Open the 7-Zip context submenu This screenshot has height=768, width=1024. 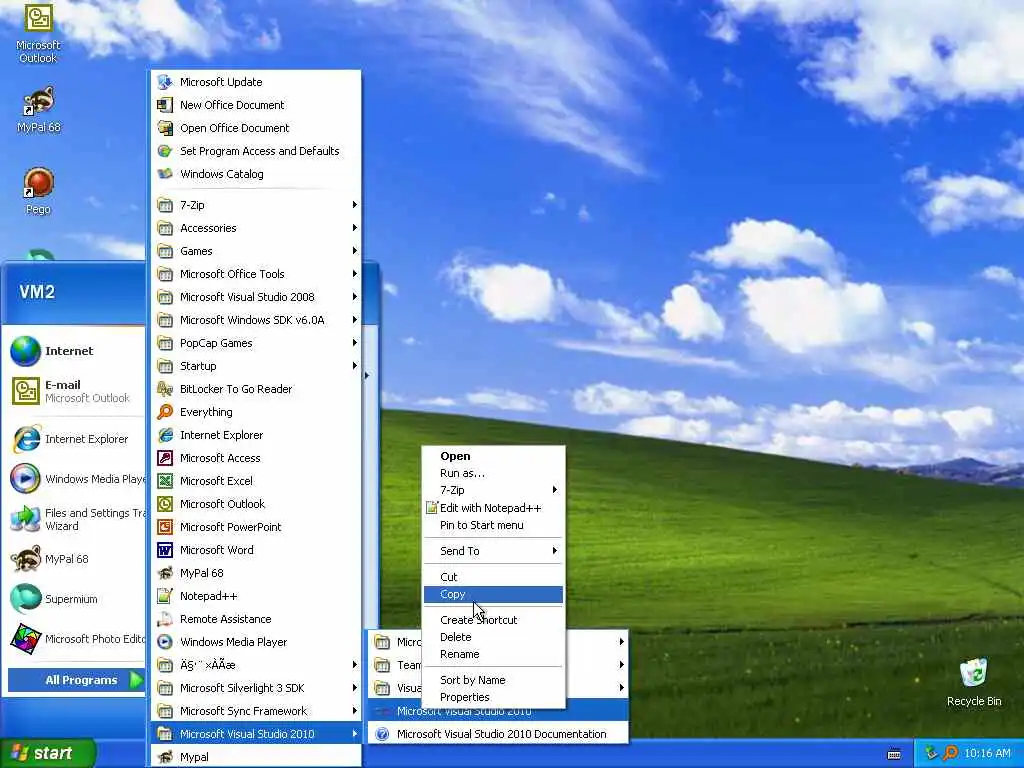point(493,490)
